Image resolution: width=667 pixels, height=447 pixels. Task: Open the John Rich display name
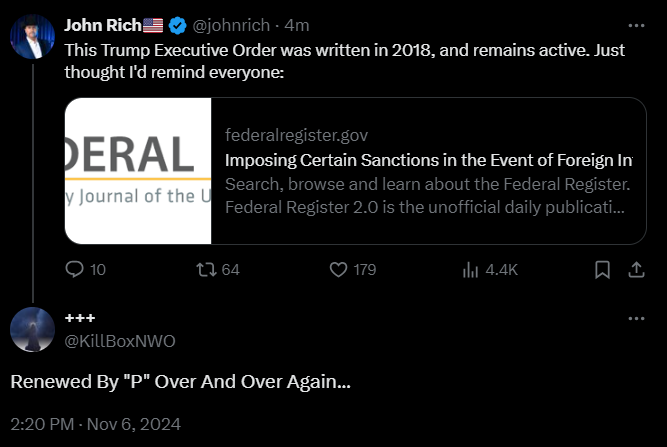(x=102, y=25)
